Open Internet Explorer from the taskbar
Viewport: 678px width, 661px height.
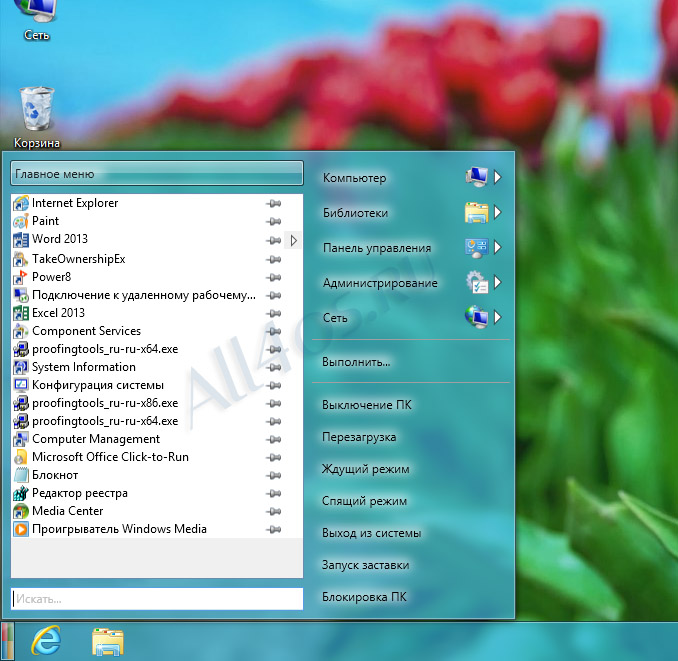tap(46, 640)
